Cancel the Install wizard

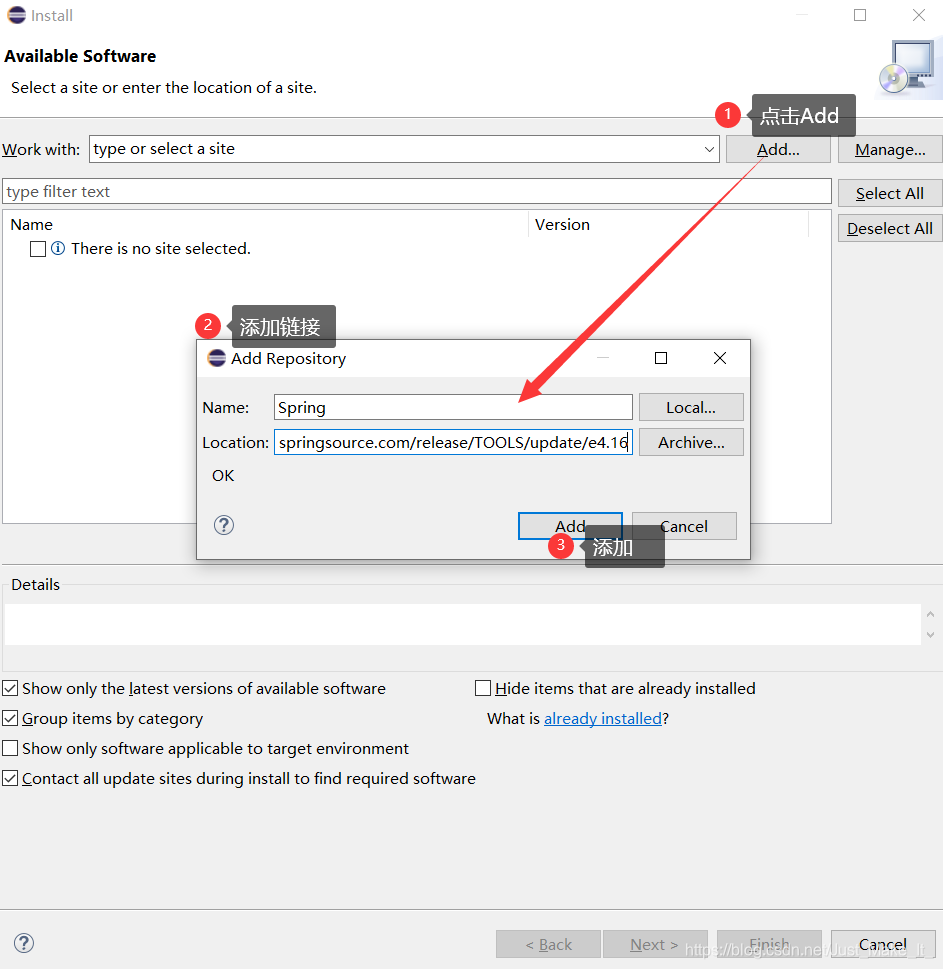tap(882, 944)
